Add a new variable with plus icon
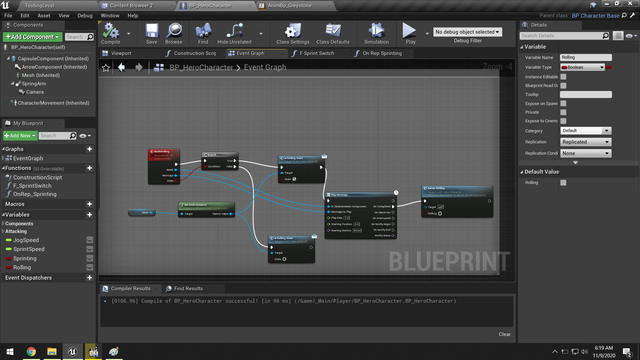 [89, 215]
